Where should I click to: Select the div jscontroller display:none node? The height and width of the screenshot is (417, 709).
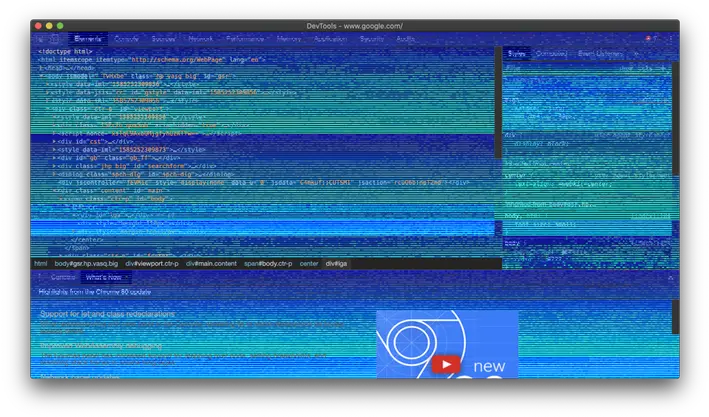[x=263, y=182]
